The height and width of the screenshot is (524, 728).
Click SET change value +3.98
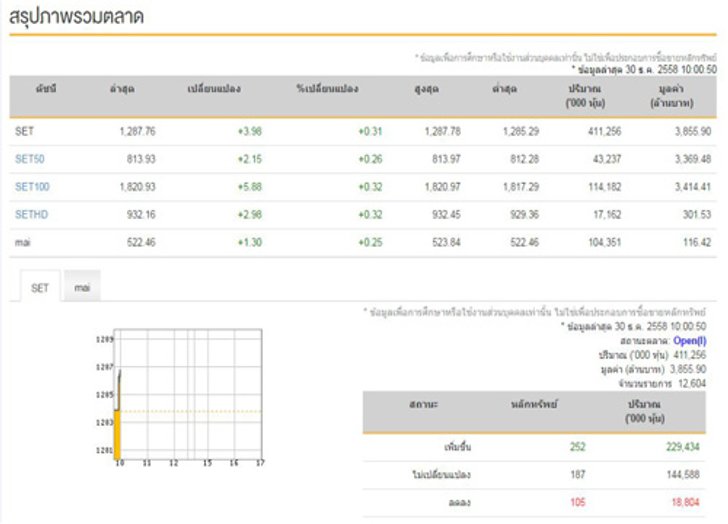click(250, 131)
